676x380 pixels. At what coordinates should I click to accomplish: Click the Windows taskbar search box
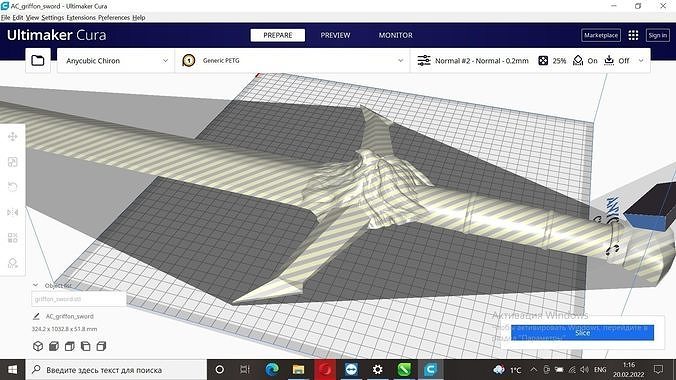pos(116,370)
